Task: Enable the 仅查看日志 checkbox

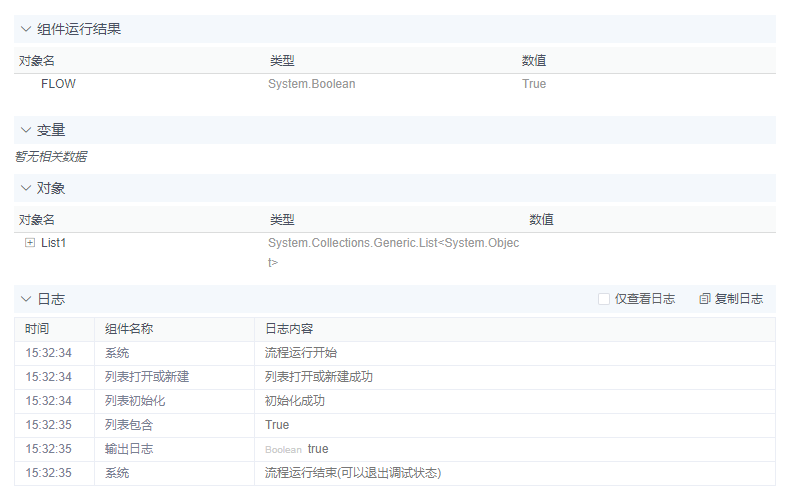Action: (x=603, y=299)
